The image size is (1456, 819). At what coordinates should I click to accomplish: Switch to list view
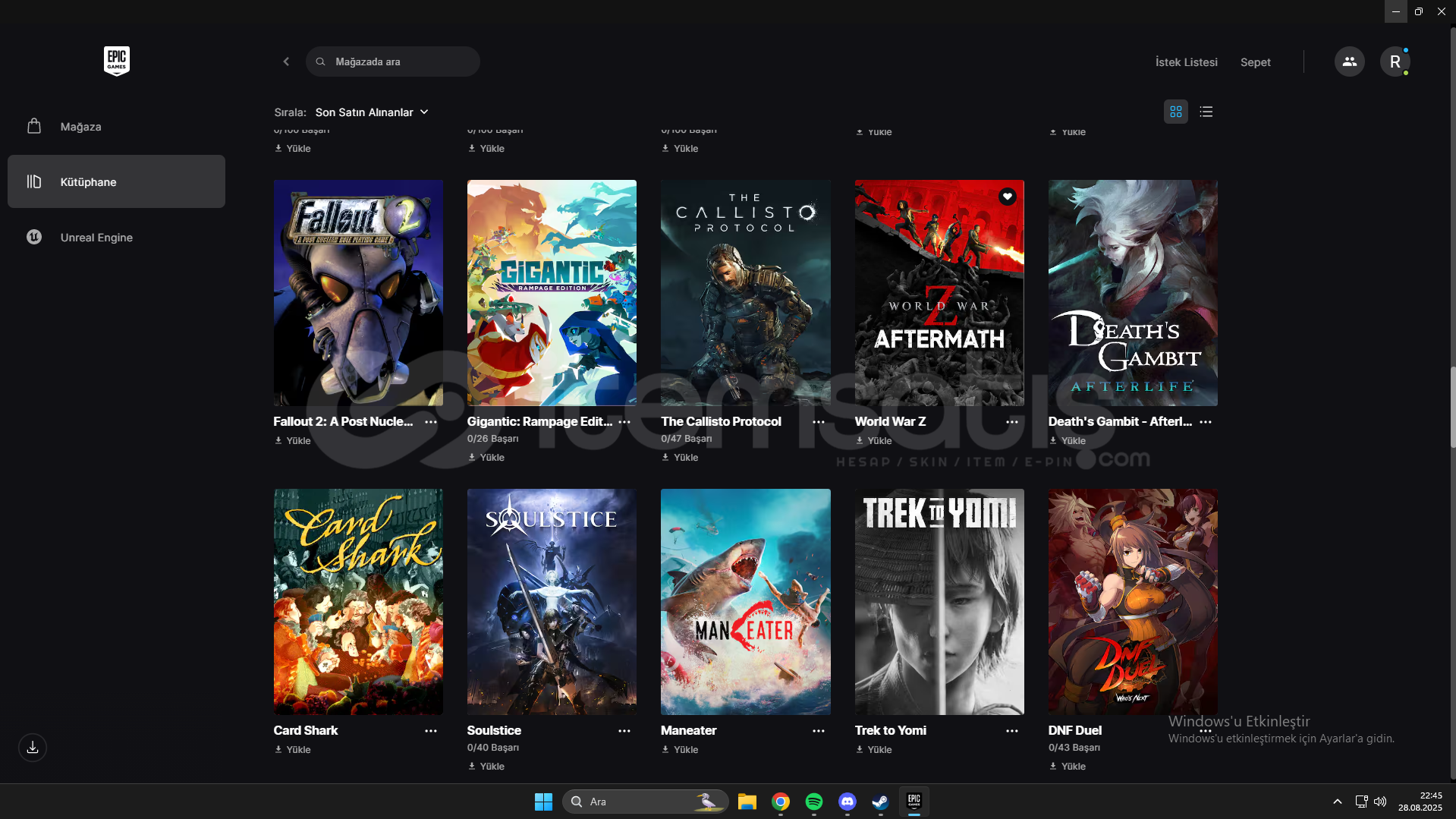[1206, 112]
